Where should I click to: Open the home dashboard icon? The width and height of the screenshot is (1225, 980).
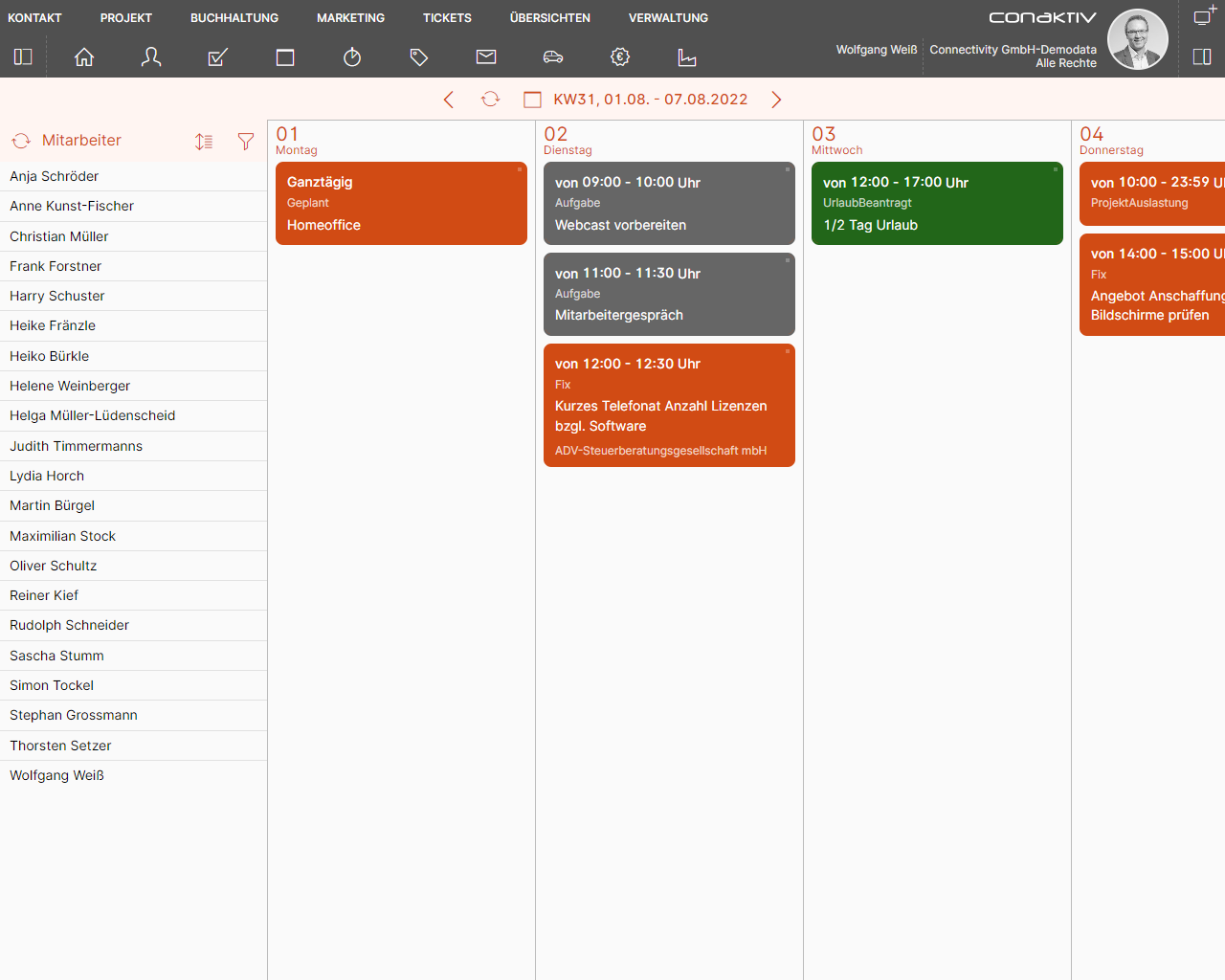click(84, 57)
